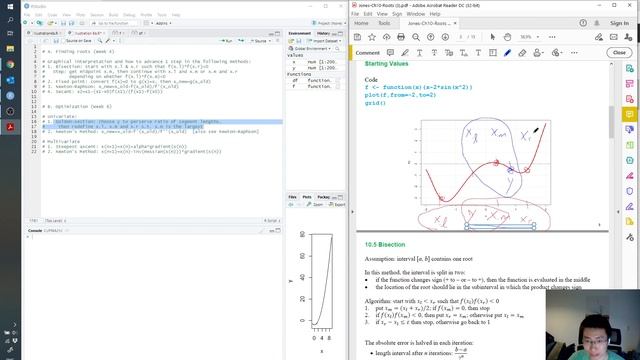Click the Close button on Comment toolbar
This screenshot has height=360, width=640.
point(619,53)
